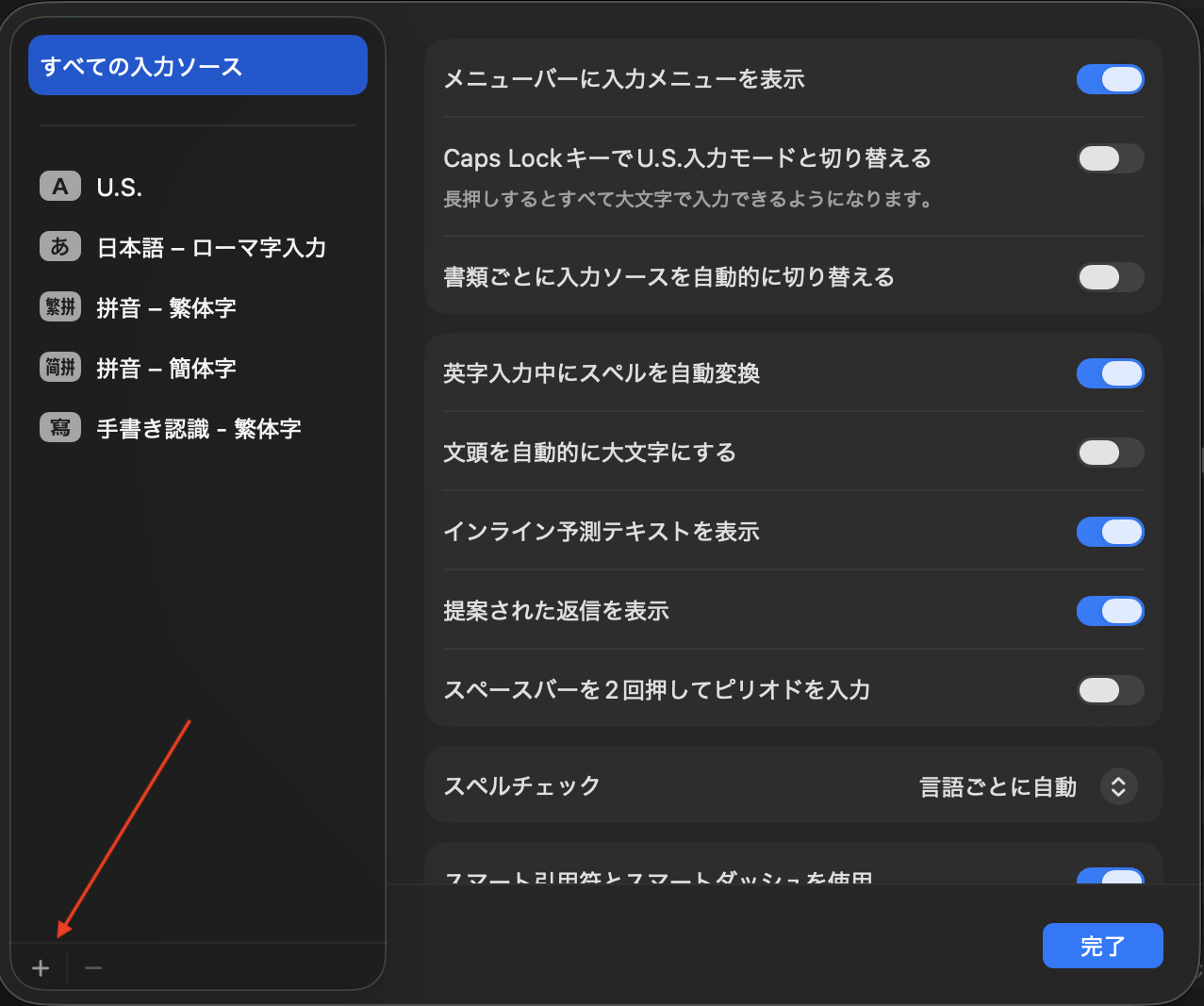The height and width of the screenshot is (1006, 1204).
Task: Select すべての入力ソース in the sidebar
Action: pos(198,66)
